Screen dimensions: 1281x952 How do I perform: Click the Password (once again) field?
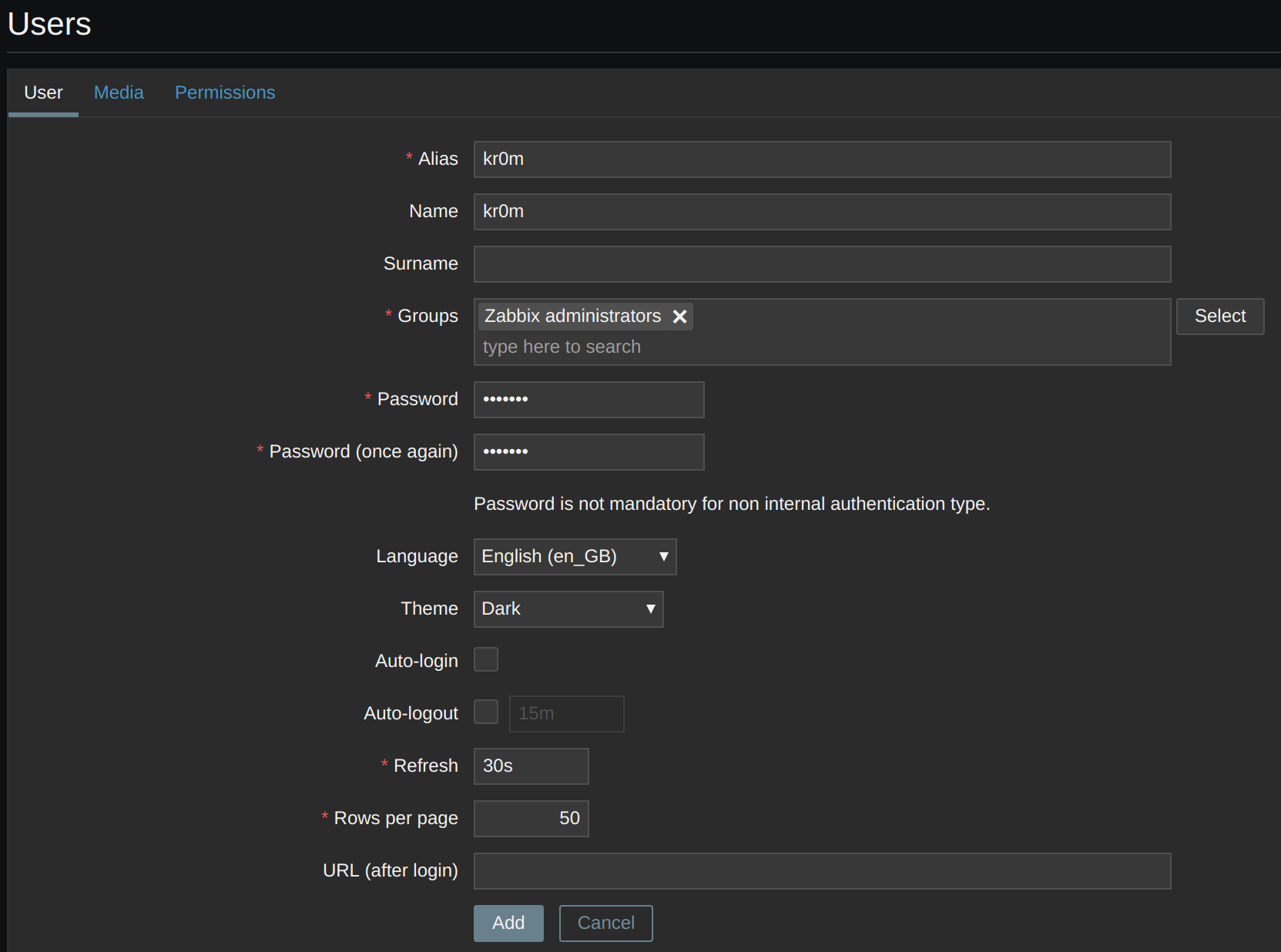589,452
